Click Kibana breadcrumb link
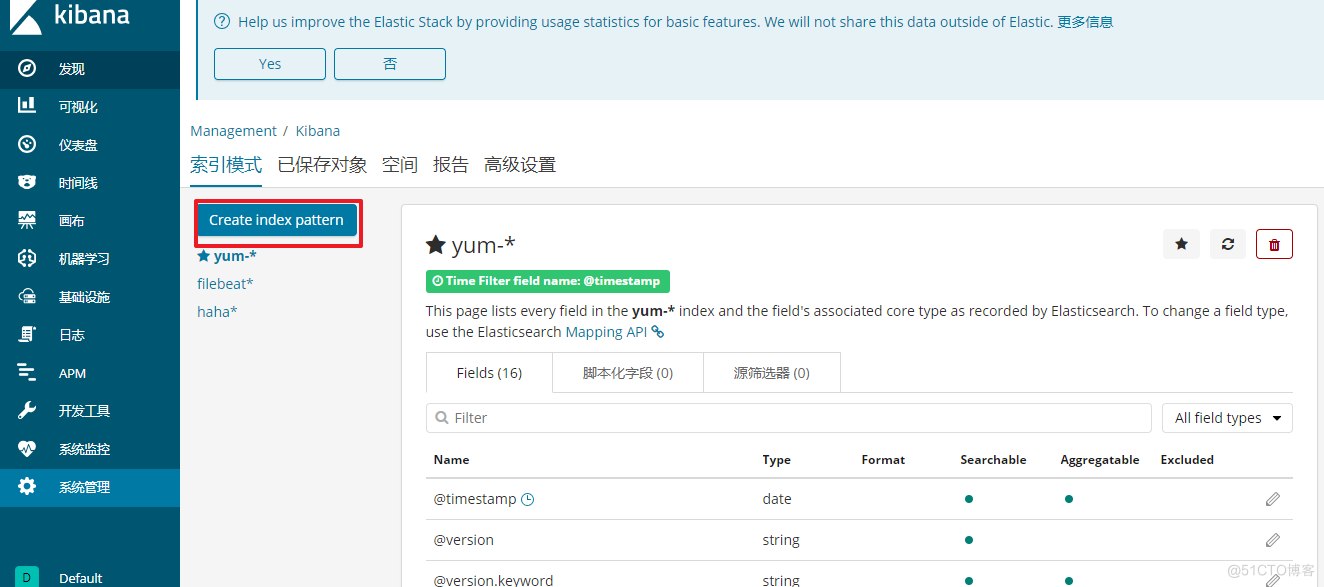 tap(318, 131)
